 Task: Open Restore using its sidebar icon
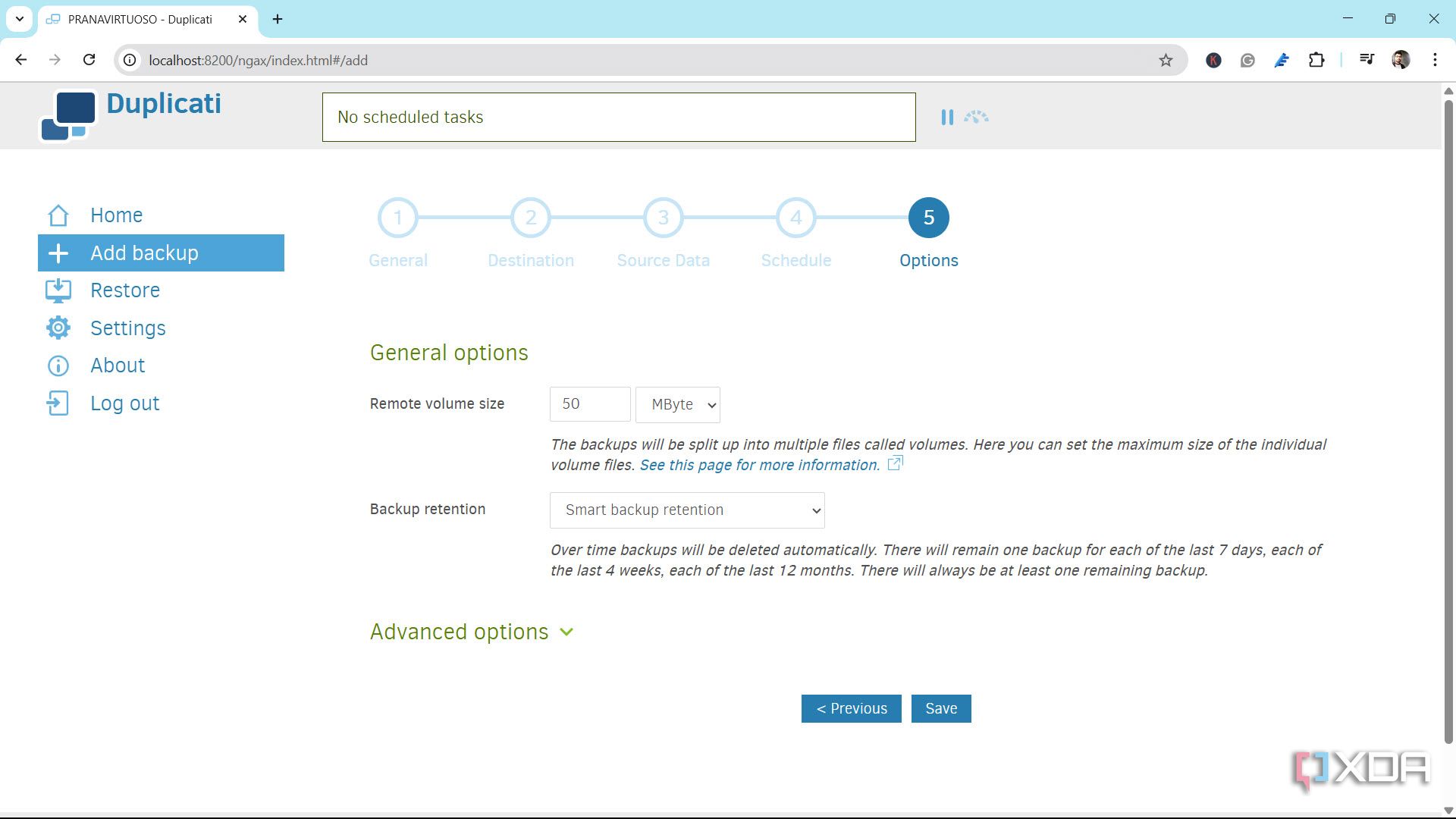tap(58, 290)
